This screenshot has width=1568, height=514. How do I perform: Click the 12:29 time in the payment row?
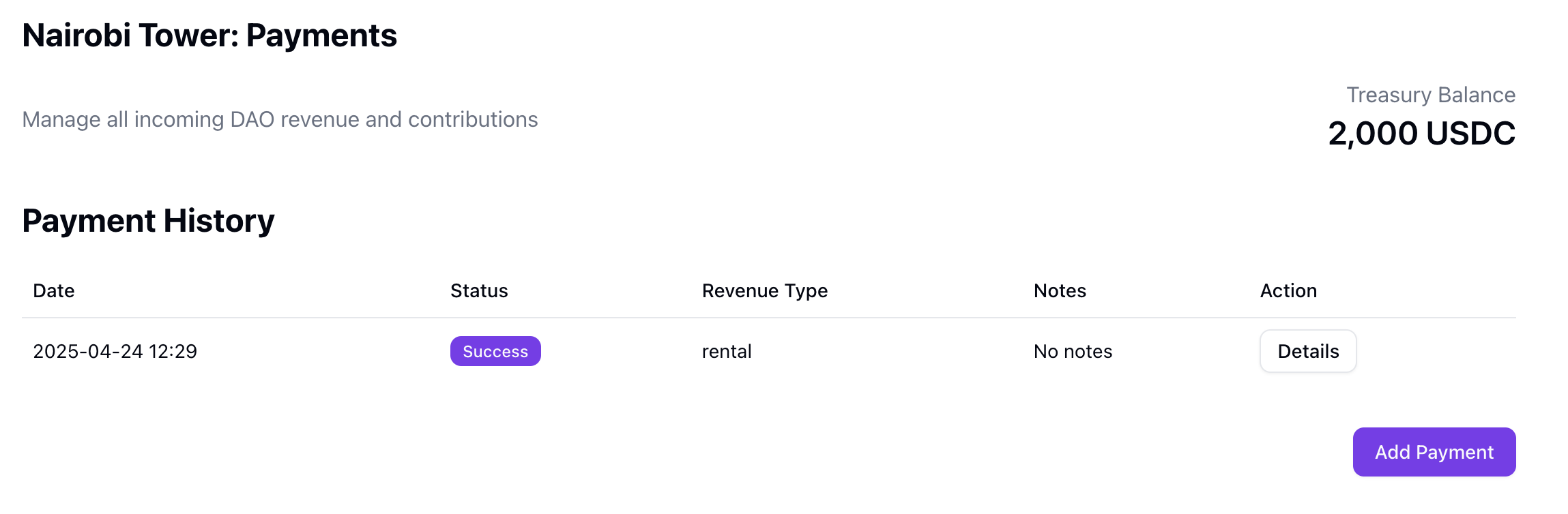click(x=173, y=352)
